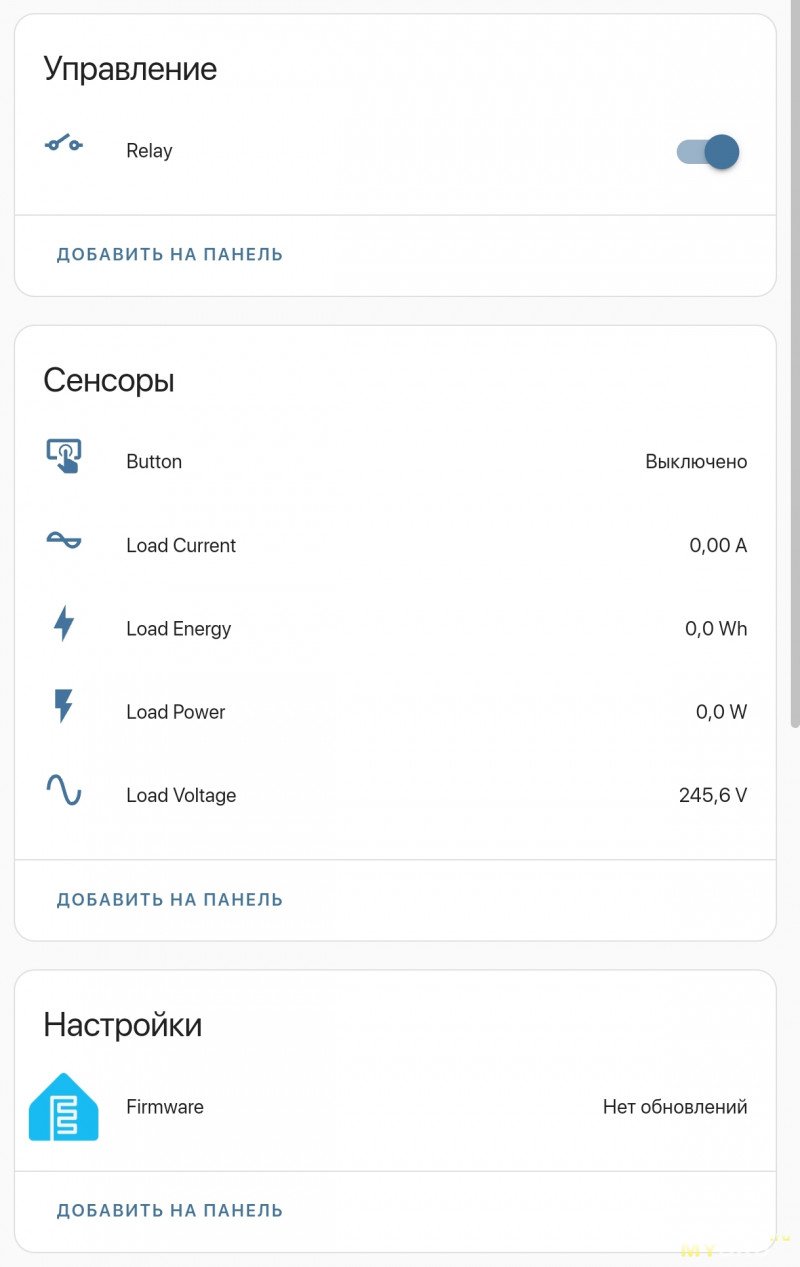Viewport: 800px width, 1267px height.
Task: Open the Firmware update entity
Action: [165, 1107]
